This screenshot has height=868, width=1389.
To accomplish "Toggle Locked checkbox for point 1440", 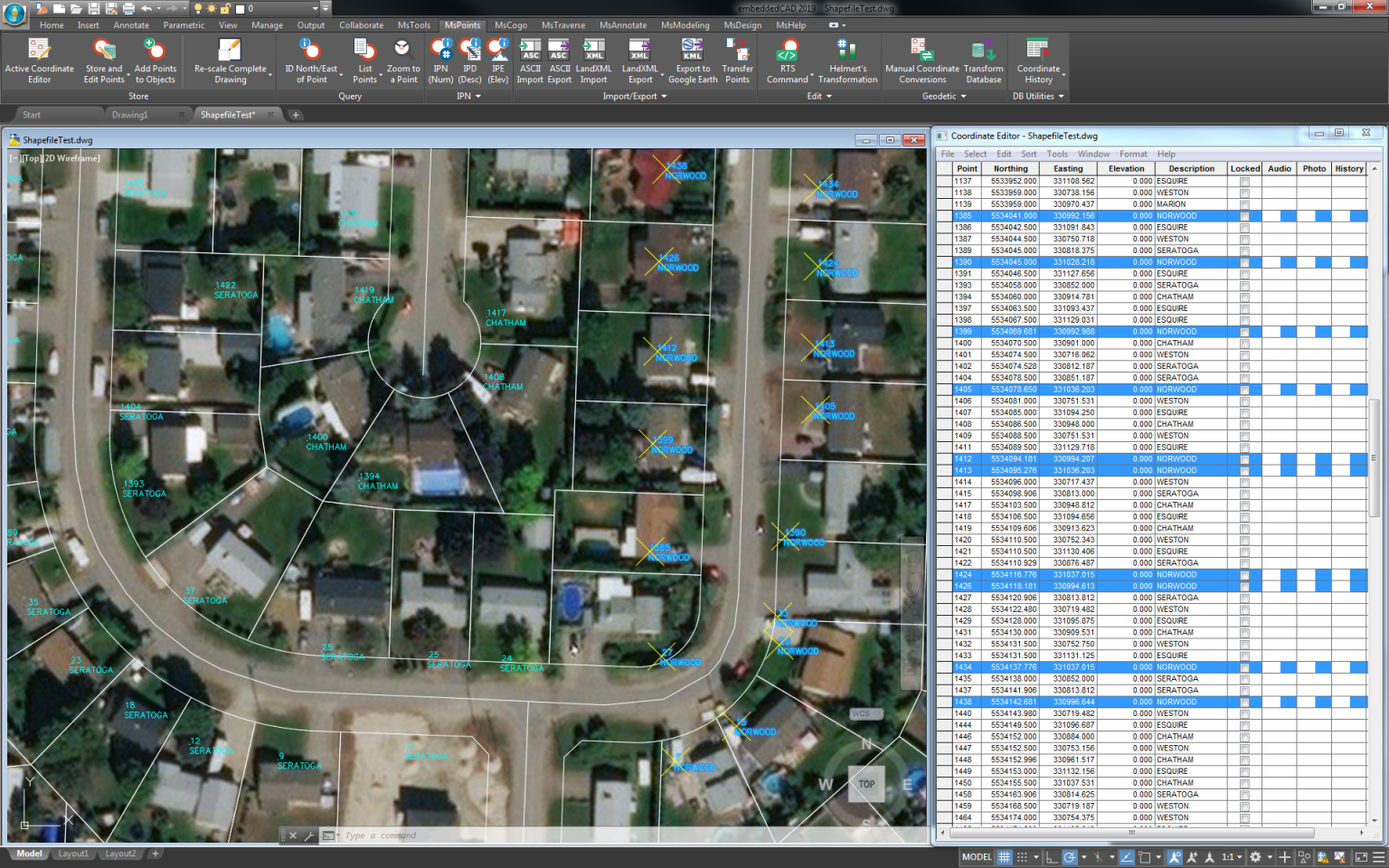I will tap(1244, 714).
